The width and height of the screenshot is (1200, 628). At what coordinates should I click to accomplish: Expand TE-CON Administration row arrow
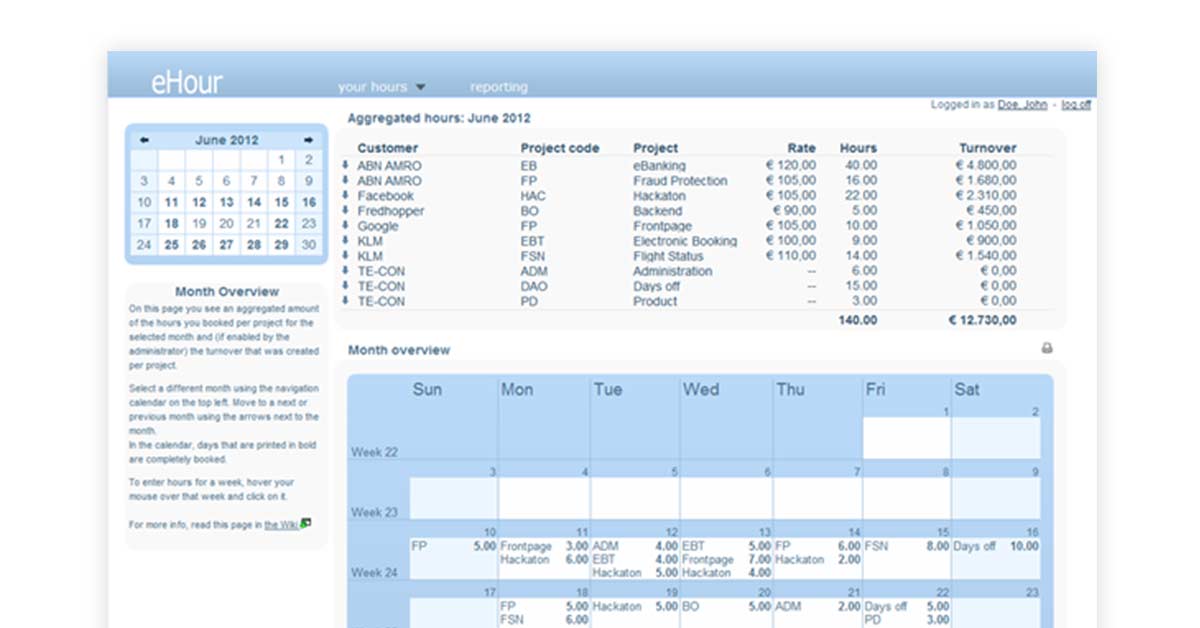pos(345,270)
